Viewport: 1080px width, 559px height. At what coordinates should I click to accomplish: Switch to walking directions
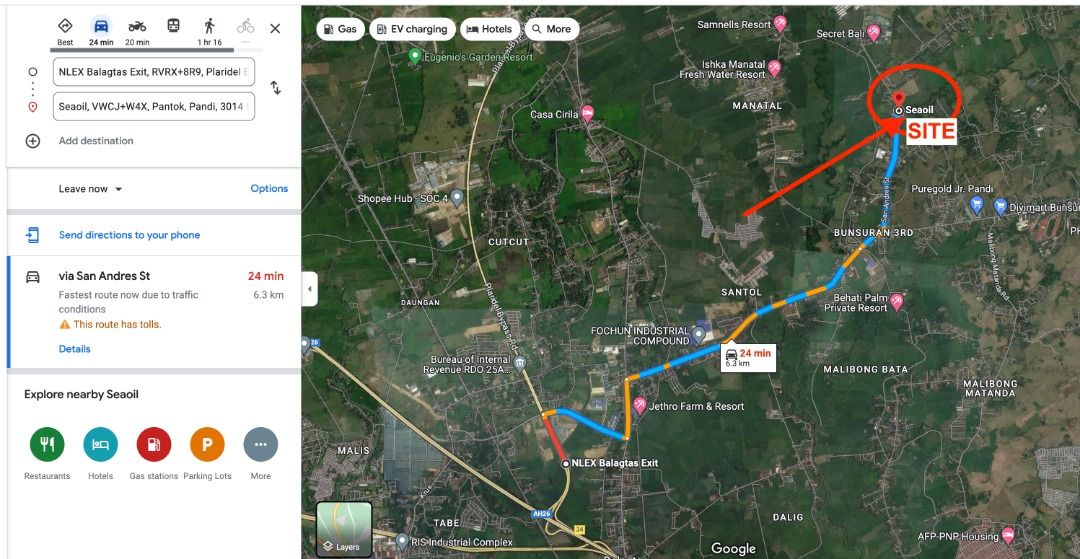209,26
